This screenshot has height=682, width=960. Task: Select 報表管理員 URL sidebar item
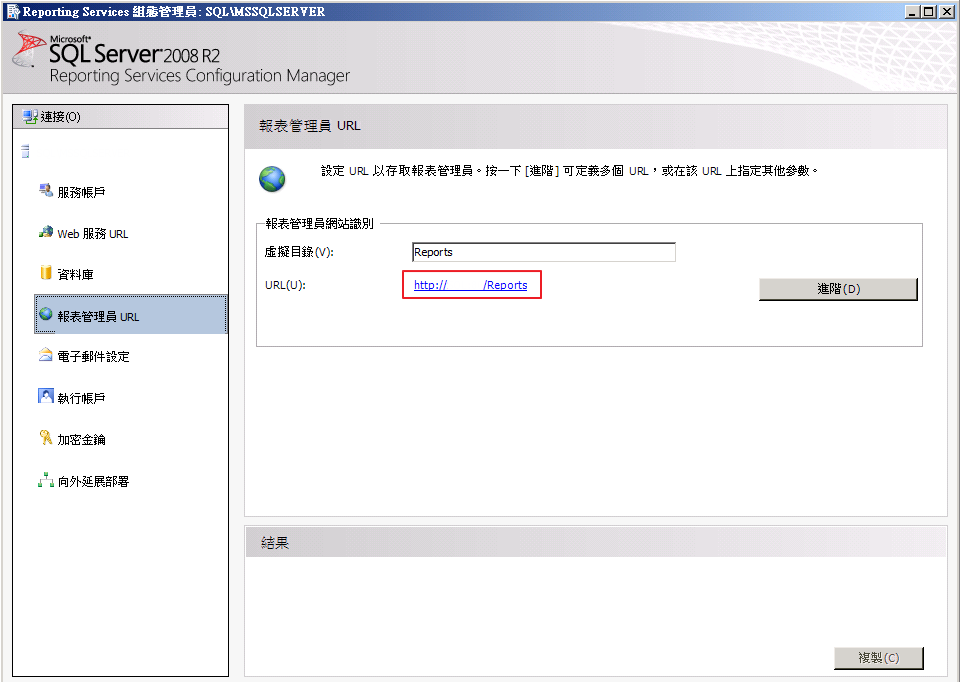pyautogui.click(x=130, y=315)
